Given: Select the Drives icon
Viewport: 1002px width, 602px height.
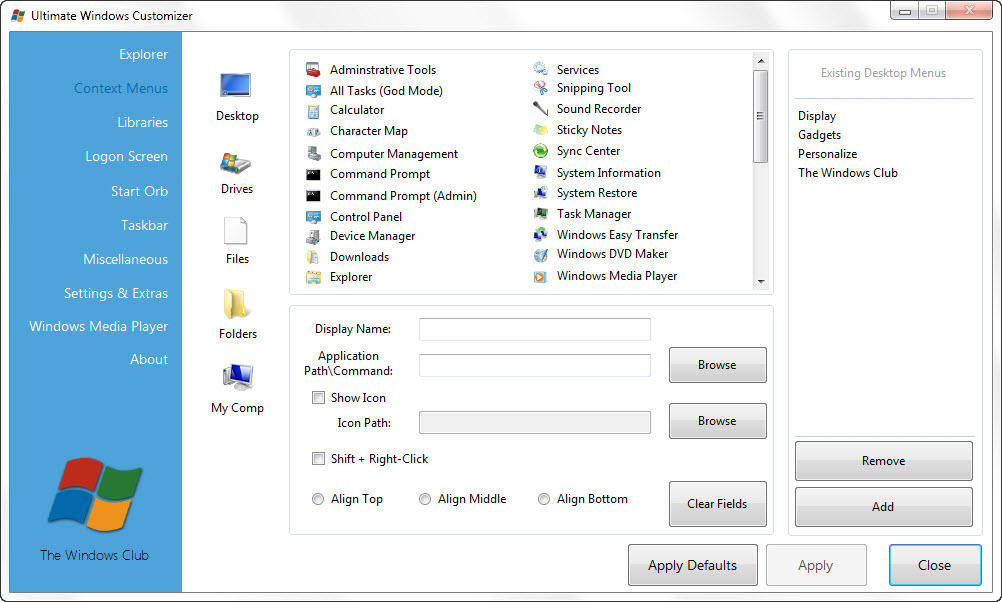Looking at the screenshot, I should coord(236,162).
